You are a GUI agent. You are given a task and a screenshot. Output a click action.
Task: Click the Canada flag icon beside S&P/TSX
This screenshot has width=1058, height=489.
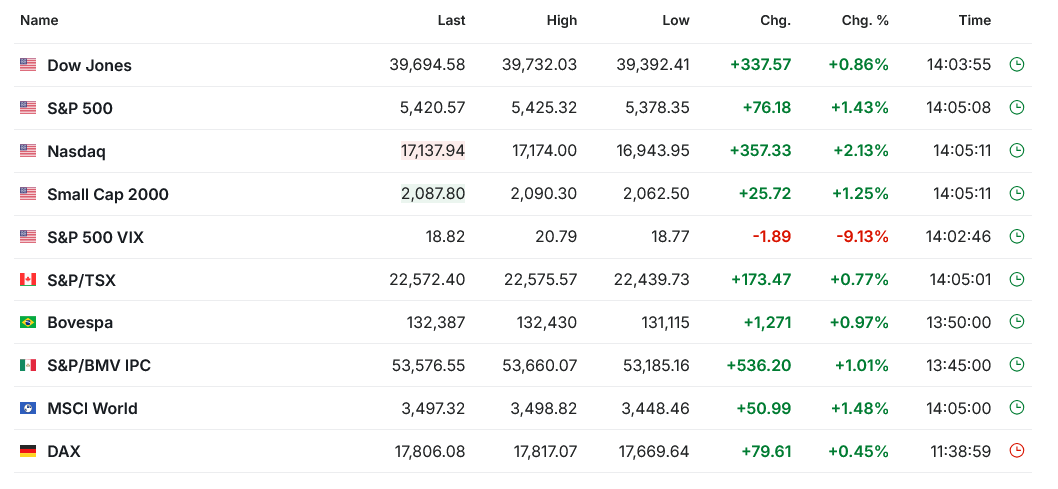click(28, 279)
